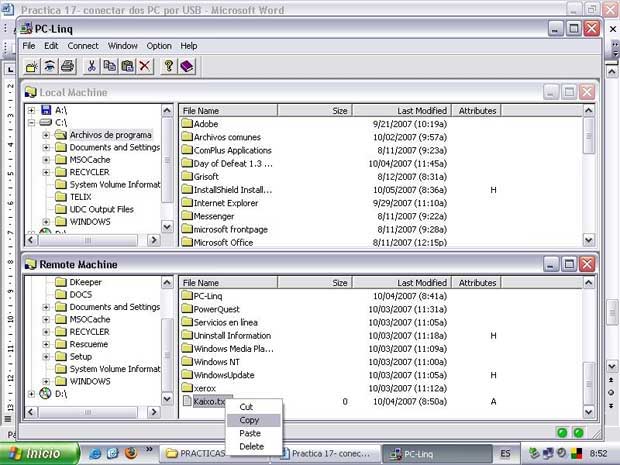The width and height of the screenshot is (620, 465).
Task: Click the purple book toolbar icon
Action: [x=187, y=66]
